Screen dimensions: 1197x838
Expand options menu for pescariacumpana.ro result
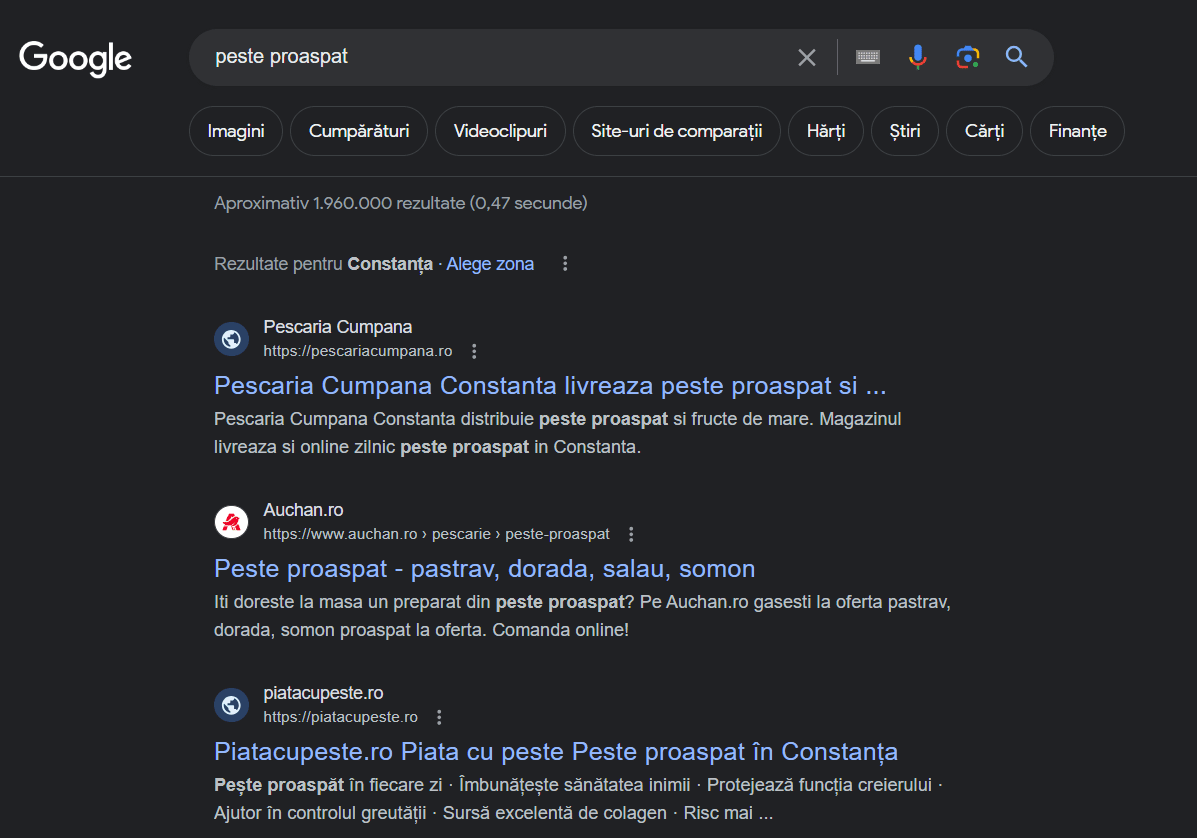(x=474, y=351)
